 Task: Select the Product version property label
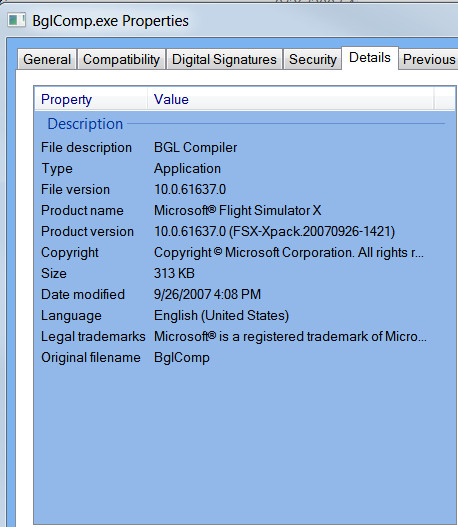coord(87,232)
